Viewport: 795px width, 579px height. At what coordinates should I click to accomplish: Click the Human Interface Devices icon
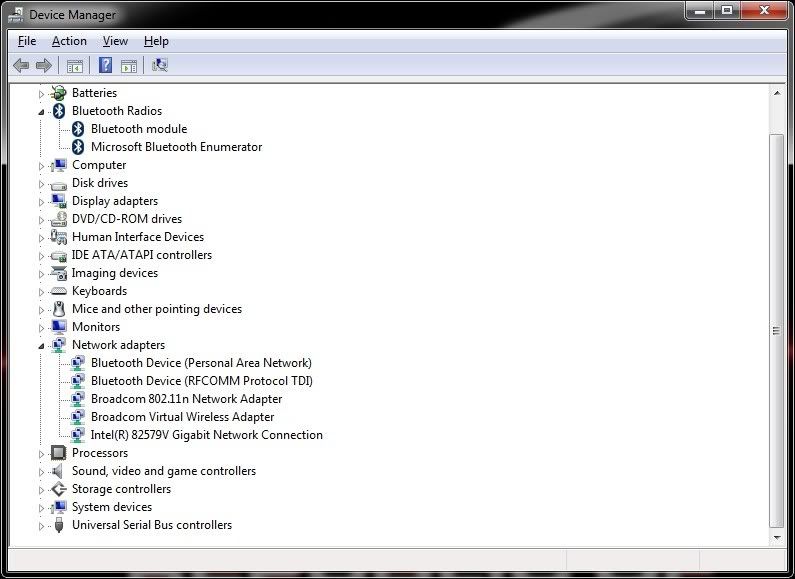[59, 237]
